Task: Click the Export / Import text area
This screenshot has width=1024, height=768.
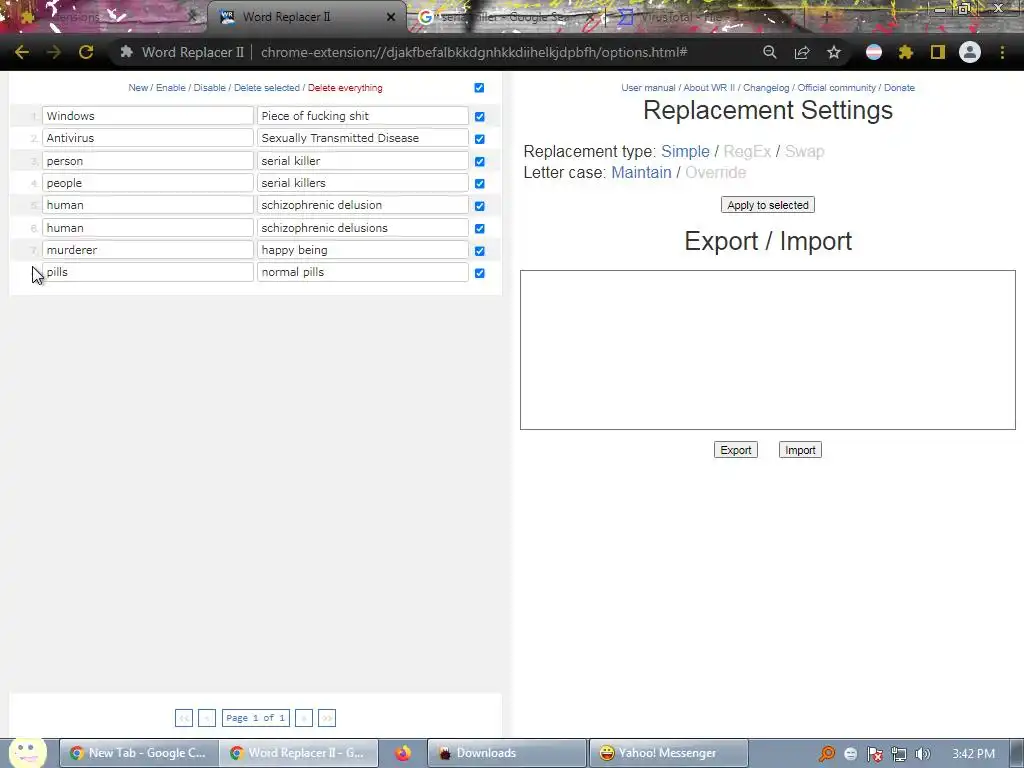Action: (x=768, y=350)
